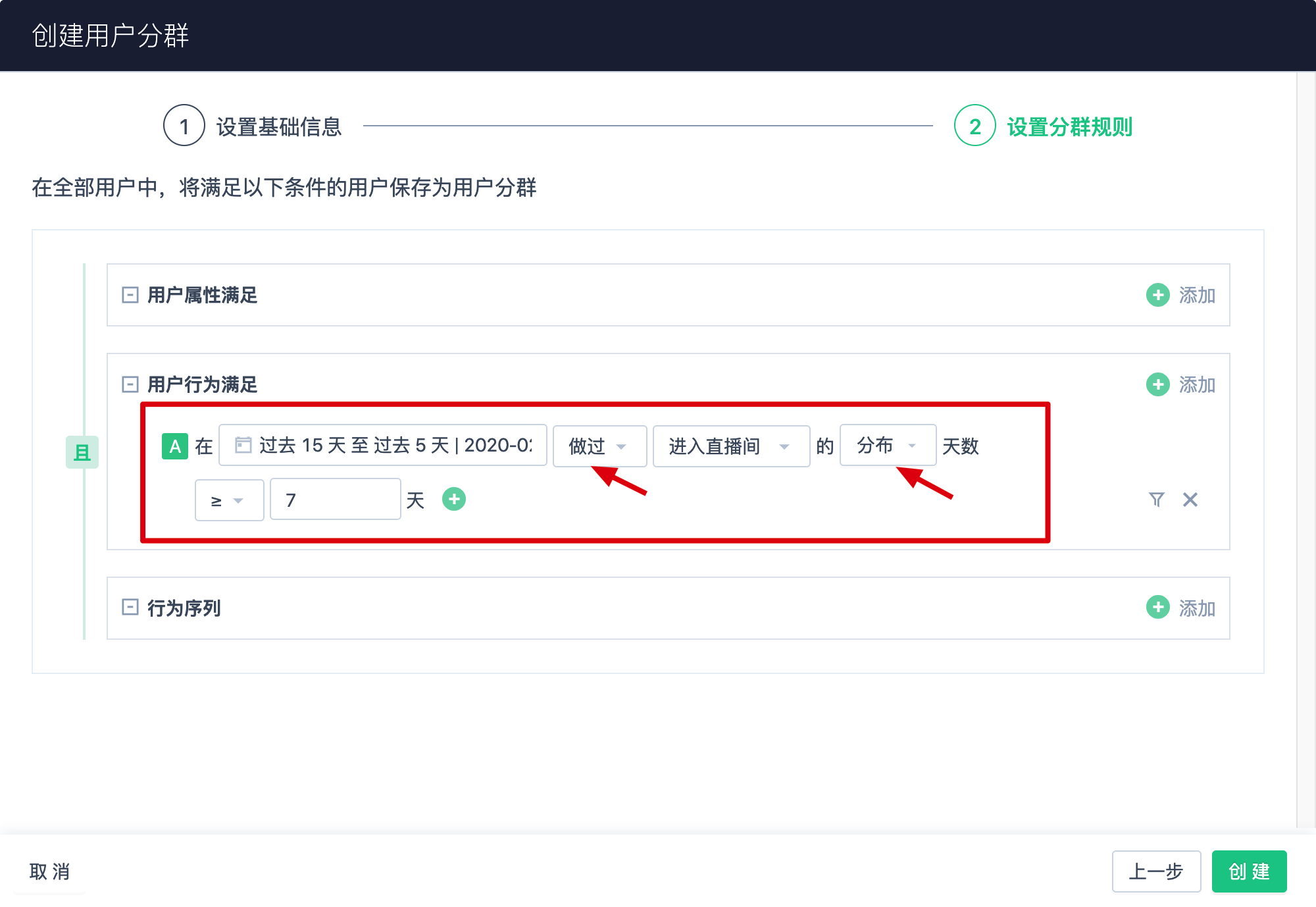
Task: Click green plus icon in 用户属性满足 row
Action: pyautogui.click(x=1157, y=295)
